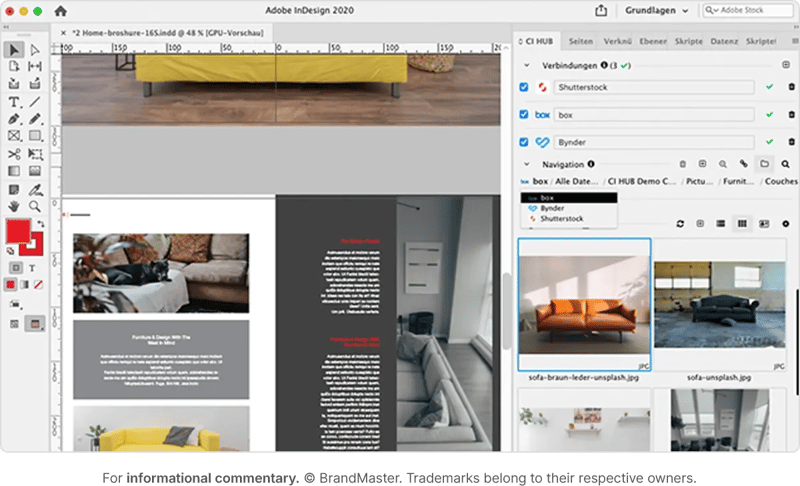Uncheck the Bynder connection checkbox
Viewport: 800px width, 486px height.
click(x=523, y=142)
